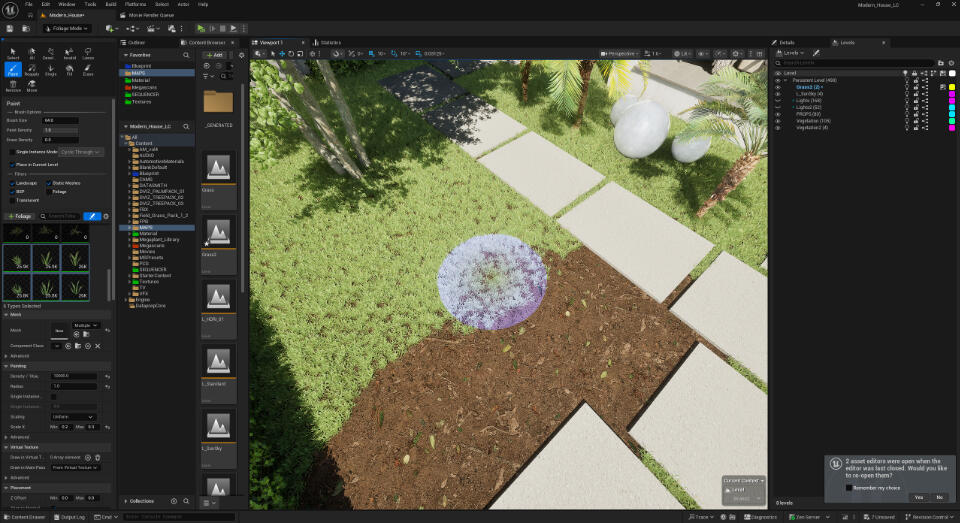Select the foliage Fill tool
The width and height of the screenshot is (960, 523).
click(x=69, y=69)
